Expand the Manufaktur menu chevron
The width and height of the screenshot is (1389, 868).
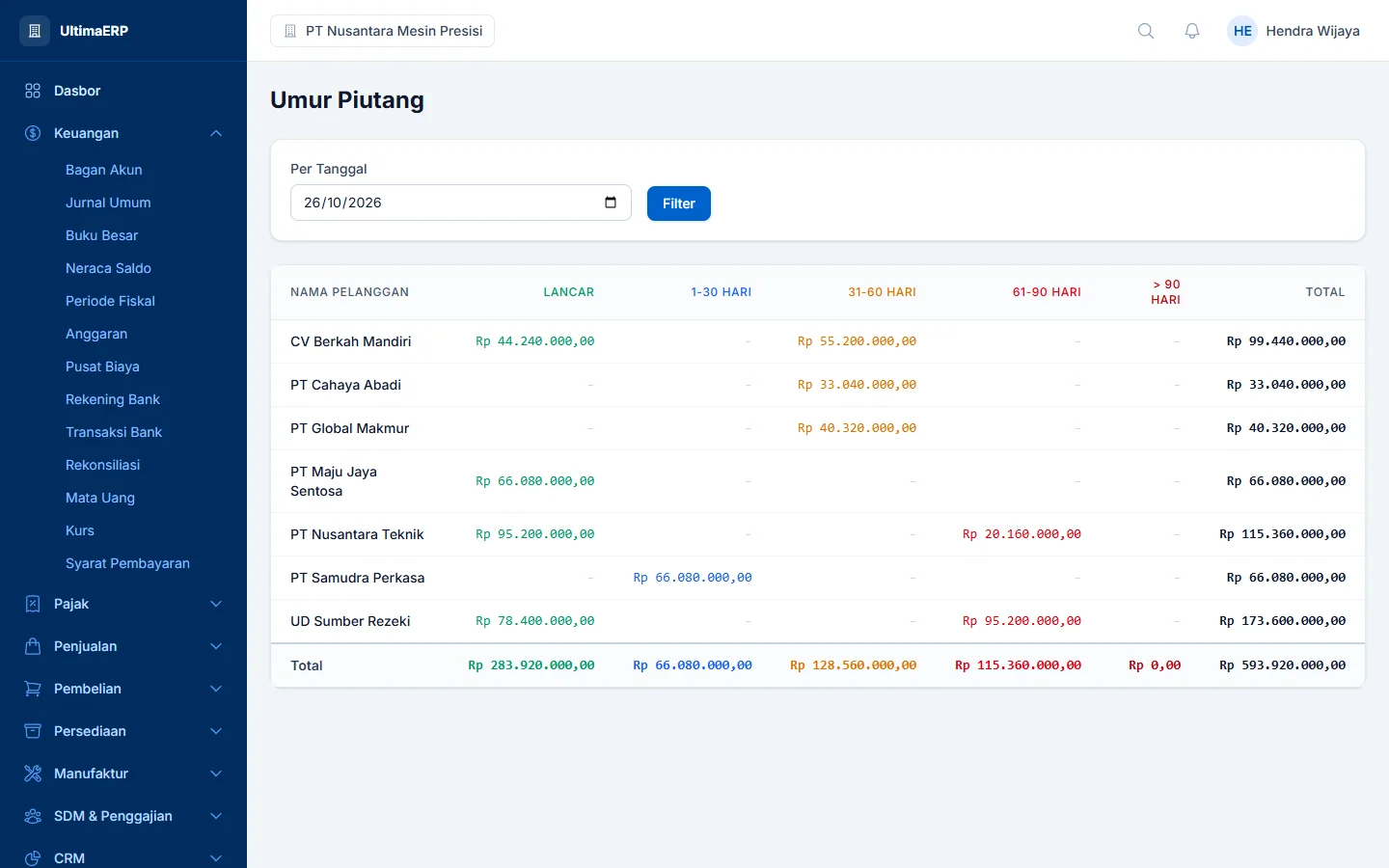pyautogui.click(x=216, y=773)
